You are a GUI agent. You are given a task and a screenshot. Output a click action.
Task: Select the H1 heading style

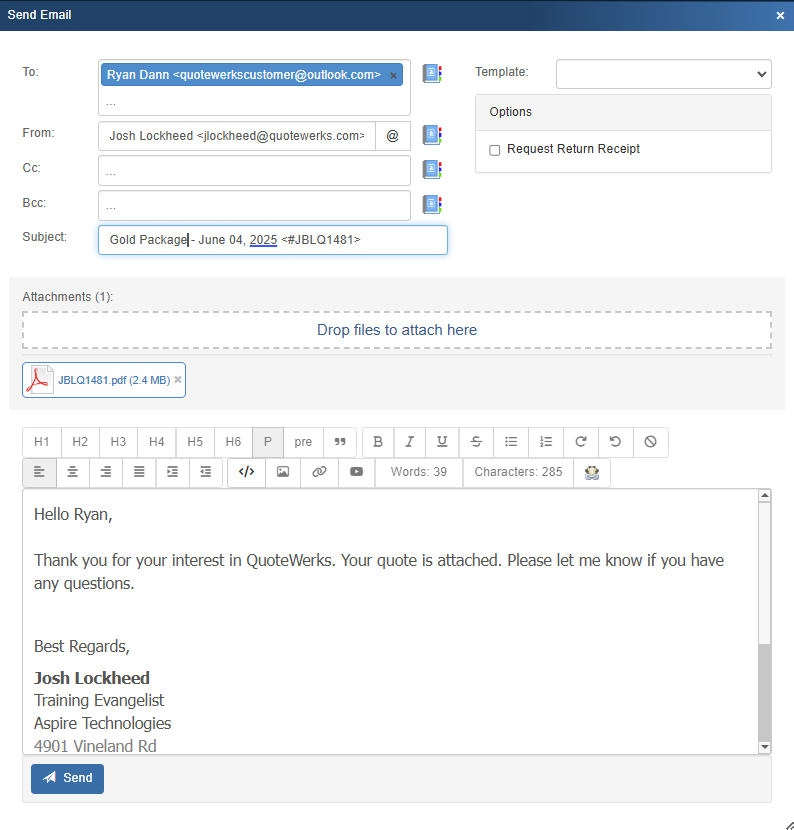tap(41, 442)
